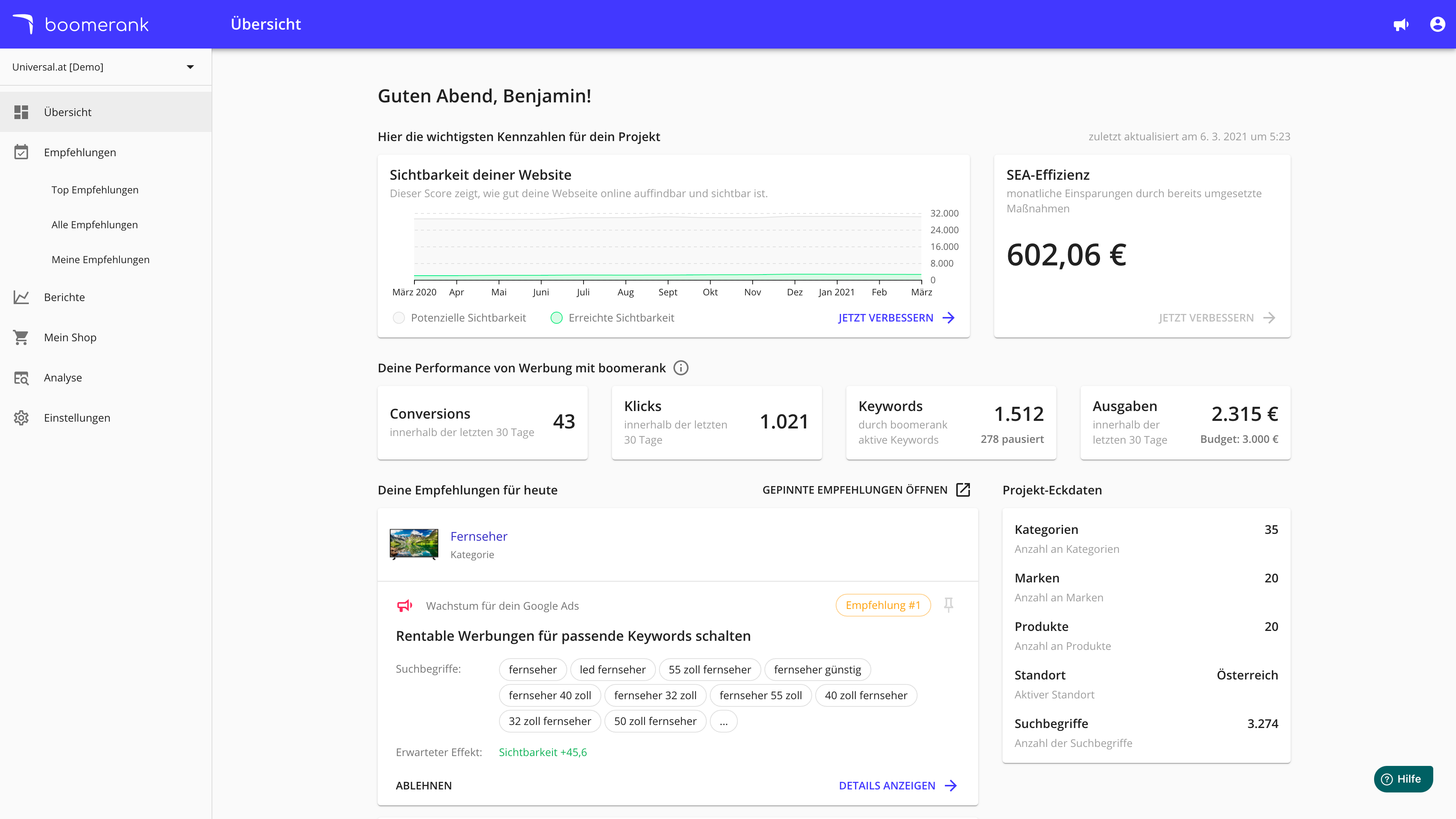This screenshot has height=819, width=1456.
Task: Select the 'fernseher 40 zoll' keyword chip
Action: click(x=549, y=695)
